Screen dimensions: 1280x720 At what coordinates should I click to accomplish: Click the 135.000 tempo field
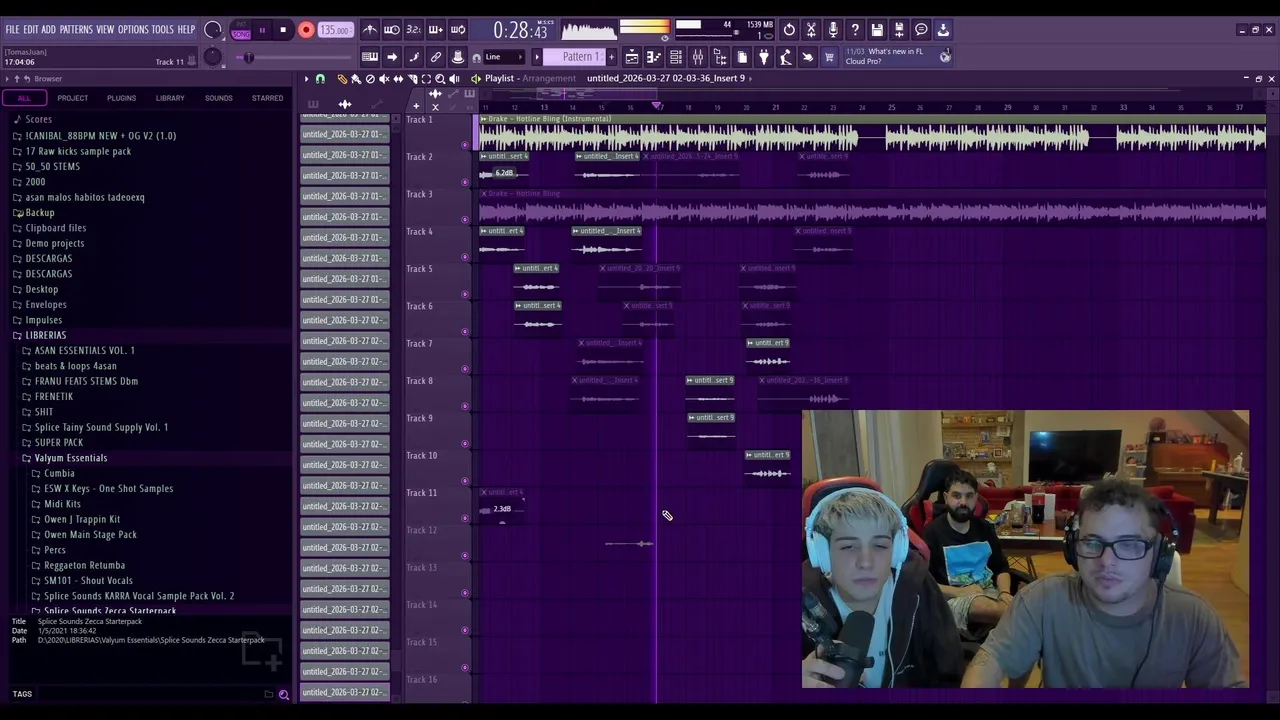click(x=336, y=30)
